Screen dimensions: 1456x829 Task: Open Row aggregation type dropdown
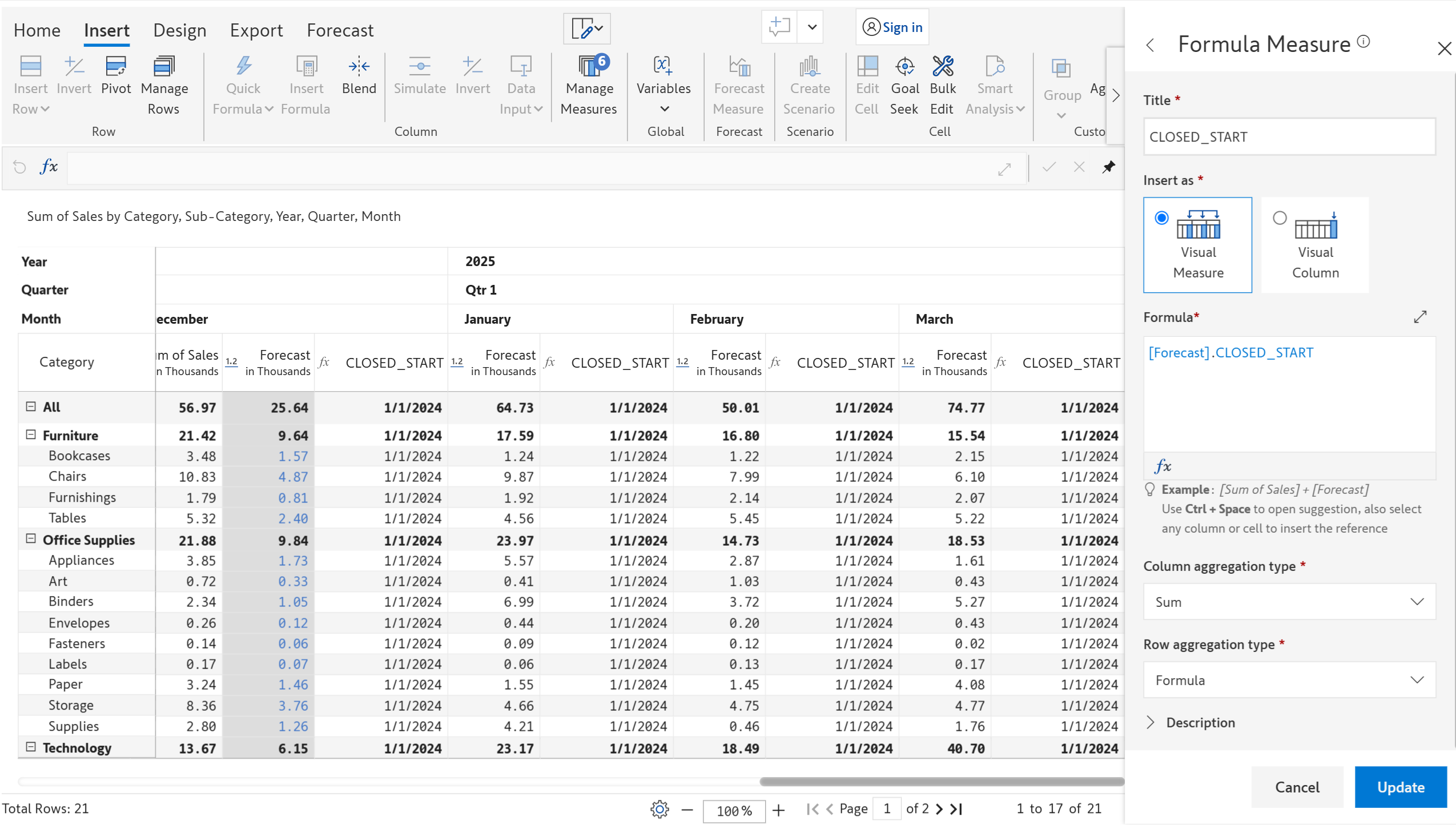(x=1289, y=680)
